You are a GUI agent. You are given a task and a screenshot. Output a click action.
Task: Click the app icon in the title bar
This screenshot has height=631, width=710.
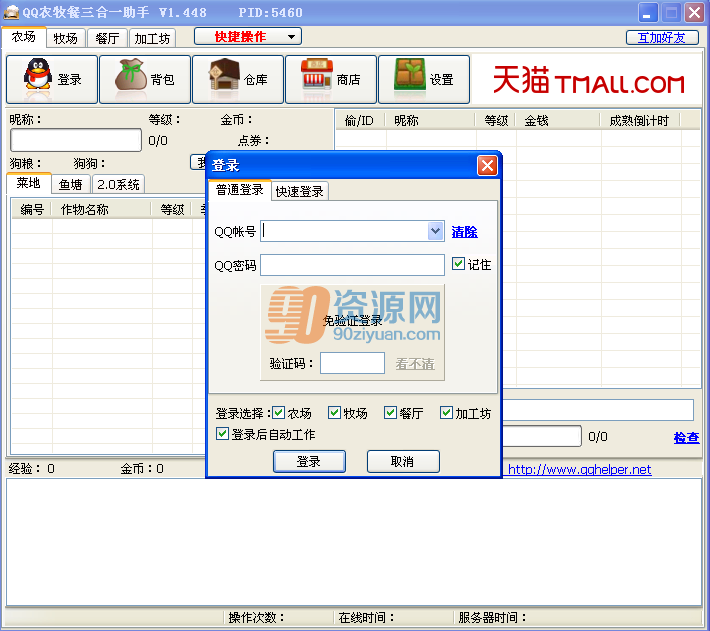click(x=11, y=12)
